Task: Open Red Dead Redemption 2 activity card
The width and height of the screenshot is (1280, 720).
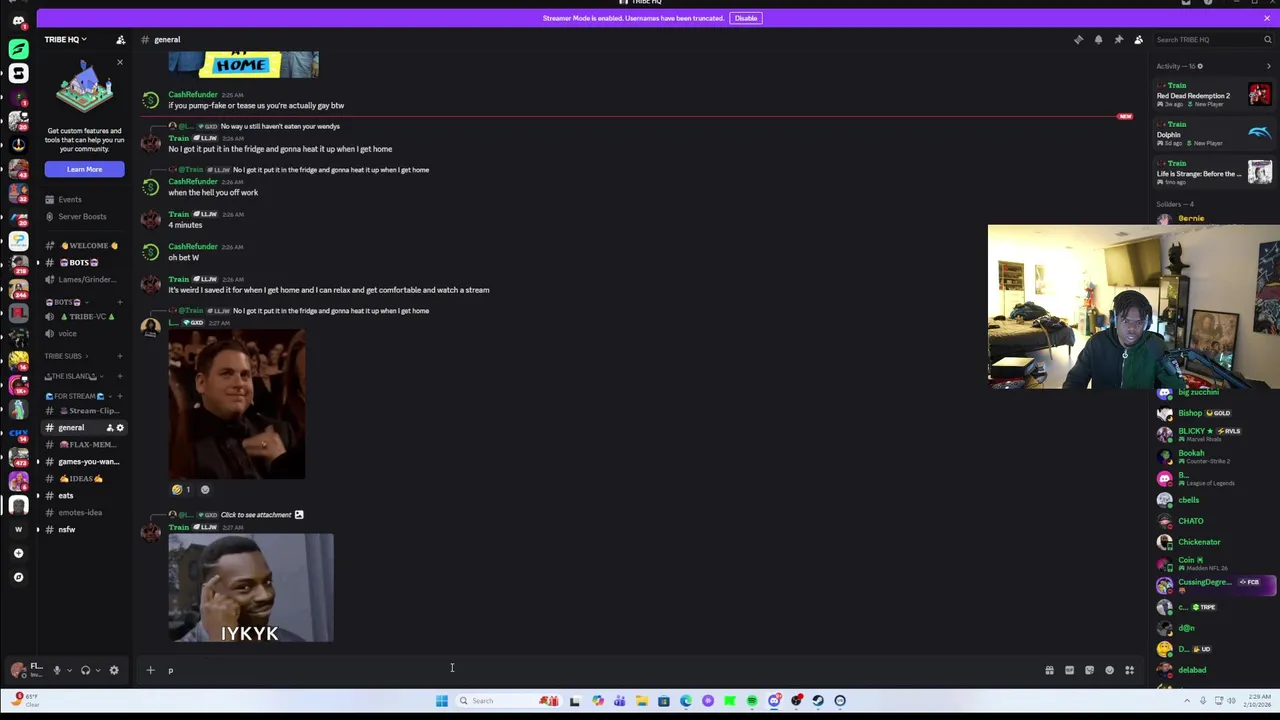Action: point(1214,96)
